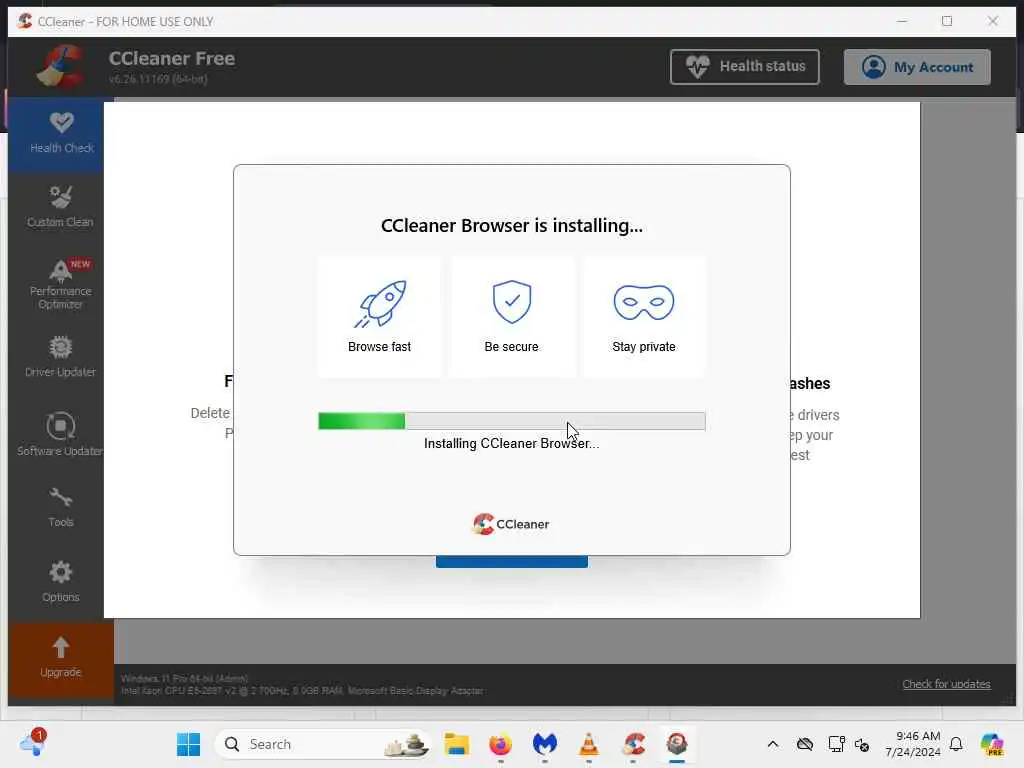Image resolution: width=1024 pixels, height=768 pixels.
Task: Open File Explorer from the taskbar
Action: point(456,744)
